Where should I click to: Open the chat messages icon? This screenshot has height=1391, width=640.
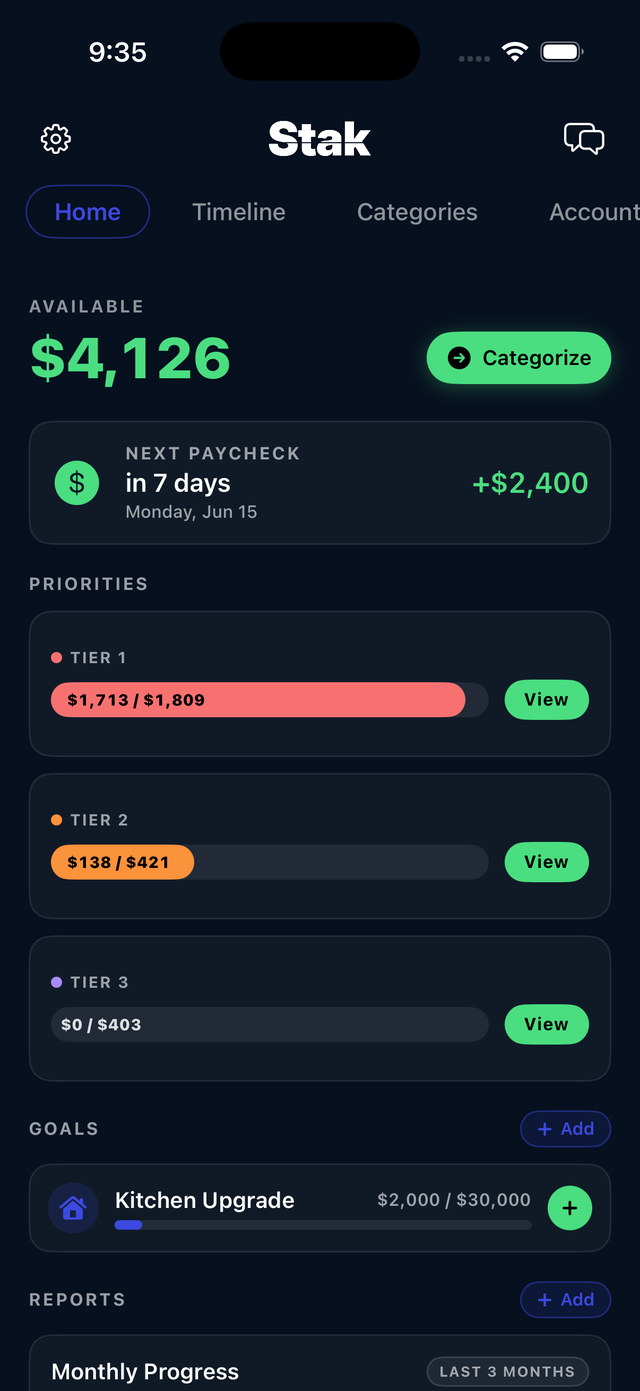pos(584,138)
